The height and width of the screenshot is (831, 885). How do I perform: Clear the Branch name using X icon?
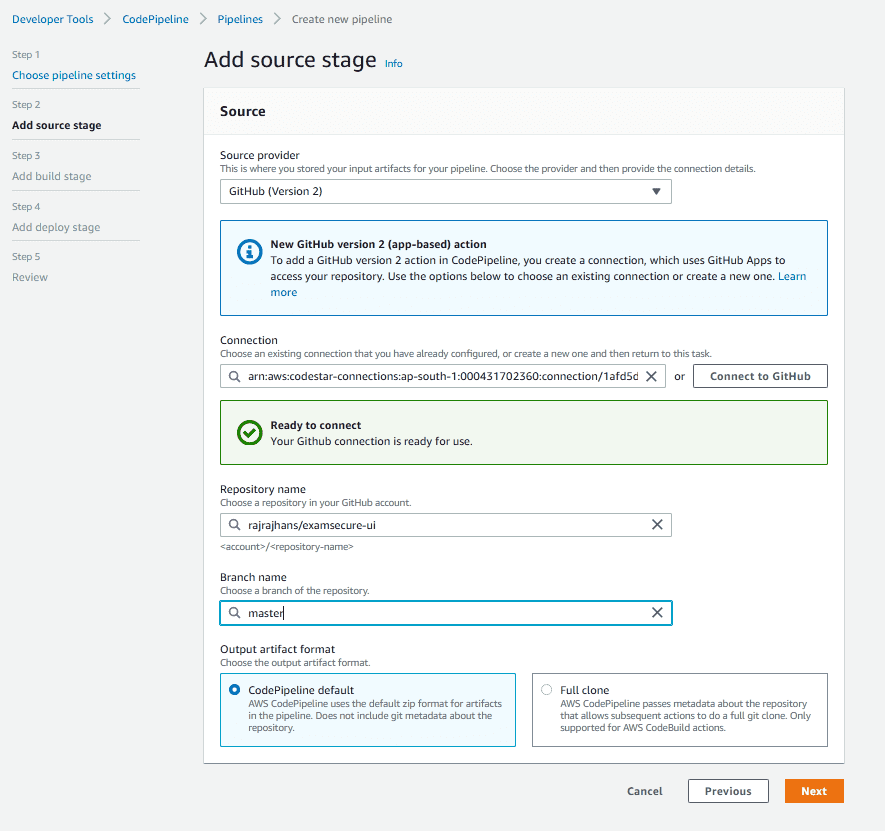(657, 613)
